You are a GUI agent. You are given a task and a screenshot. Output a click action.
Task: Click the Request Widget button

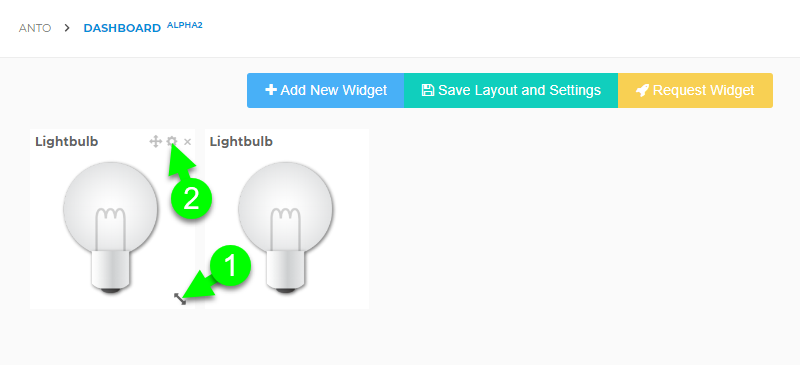695,90
